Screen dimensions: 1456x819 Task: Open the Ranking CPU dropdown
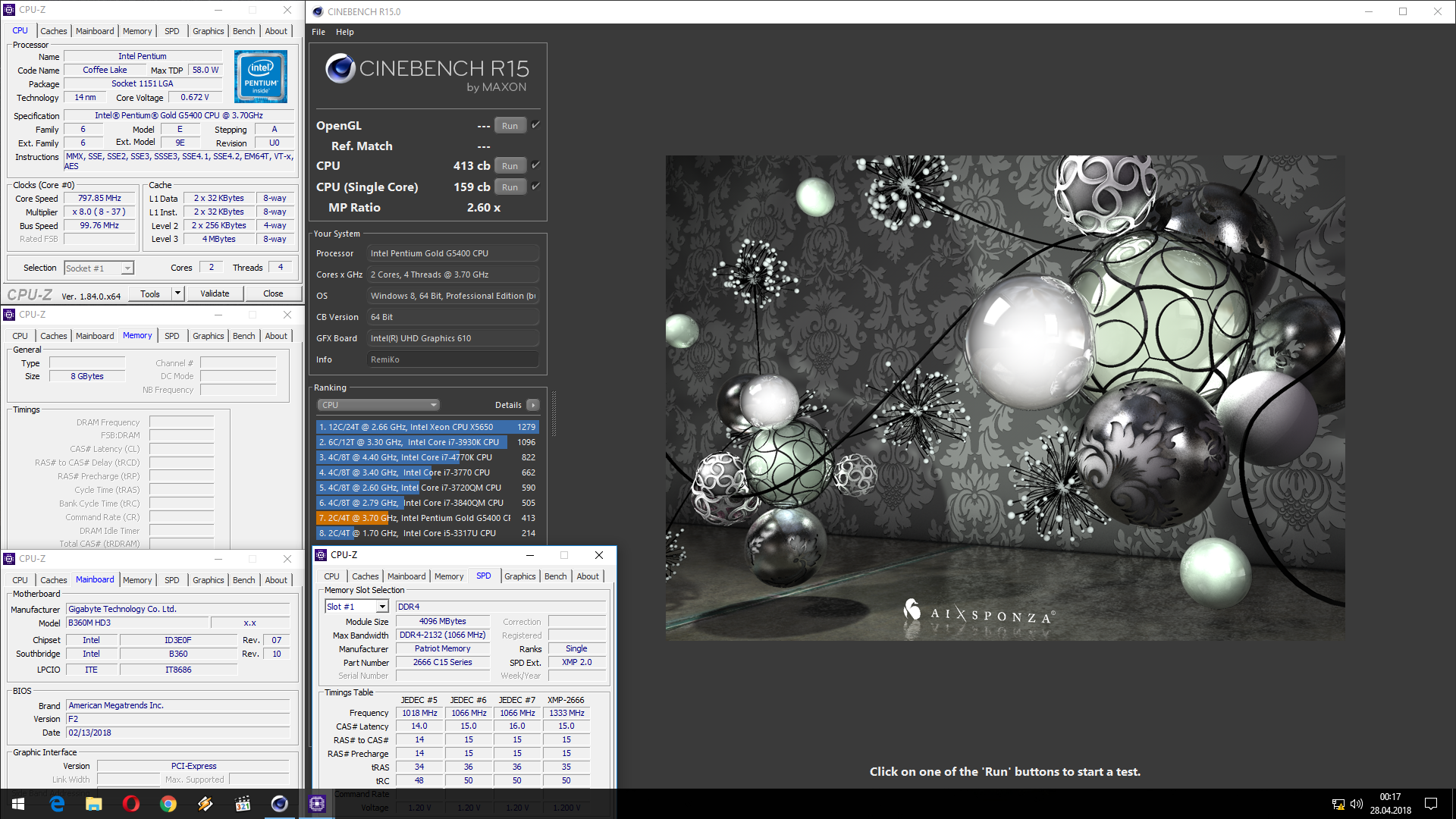coord(378,405)
